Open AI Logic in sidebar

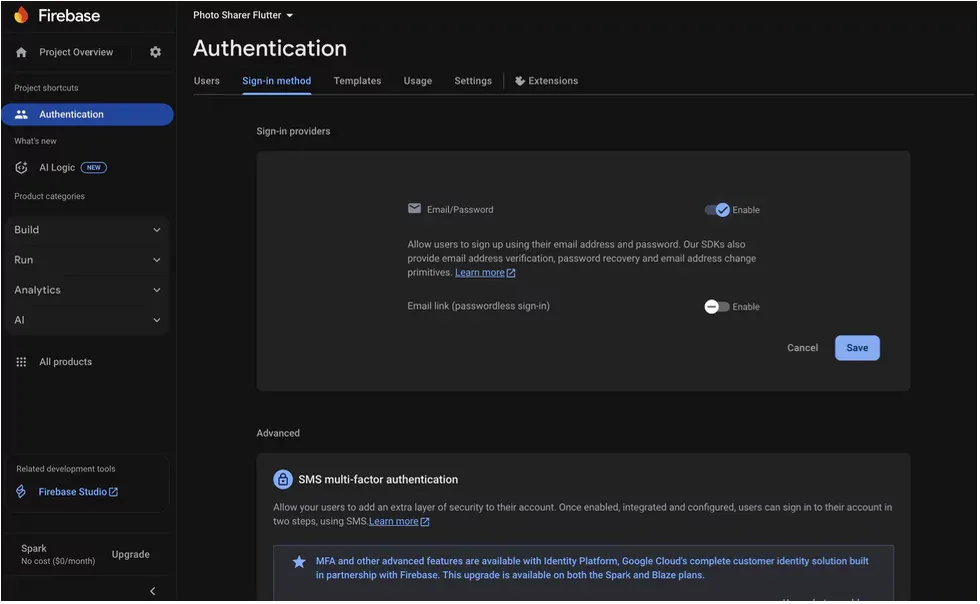point(61,168)
